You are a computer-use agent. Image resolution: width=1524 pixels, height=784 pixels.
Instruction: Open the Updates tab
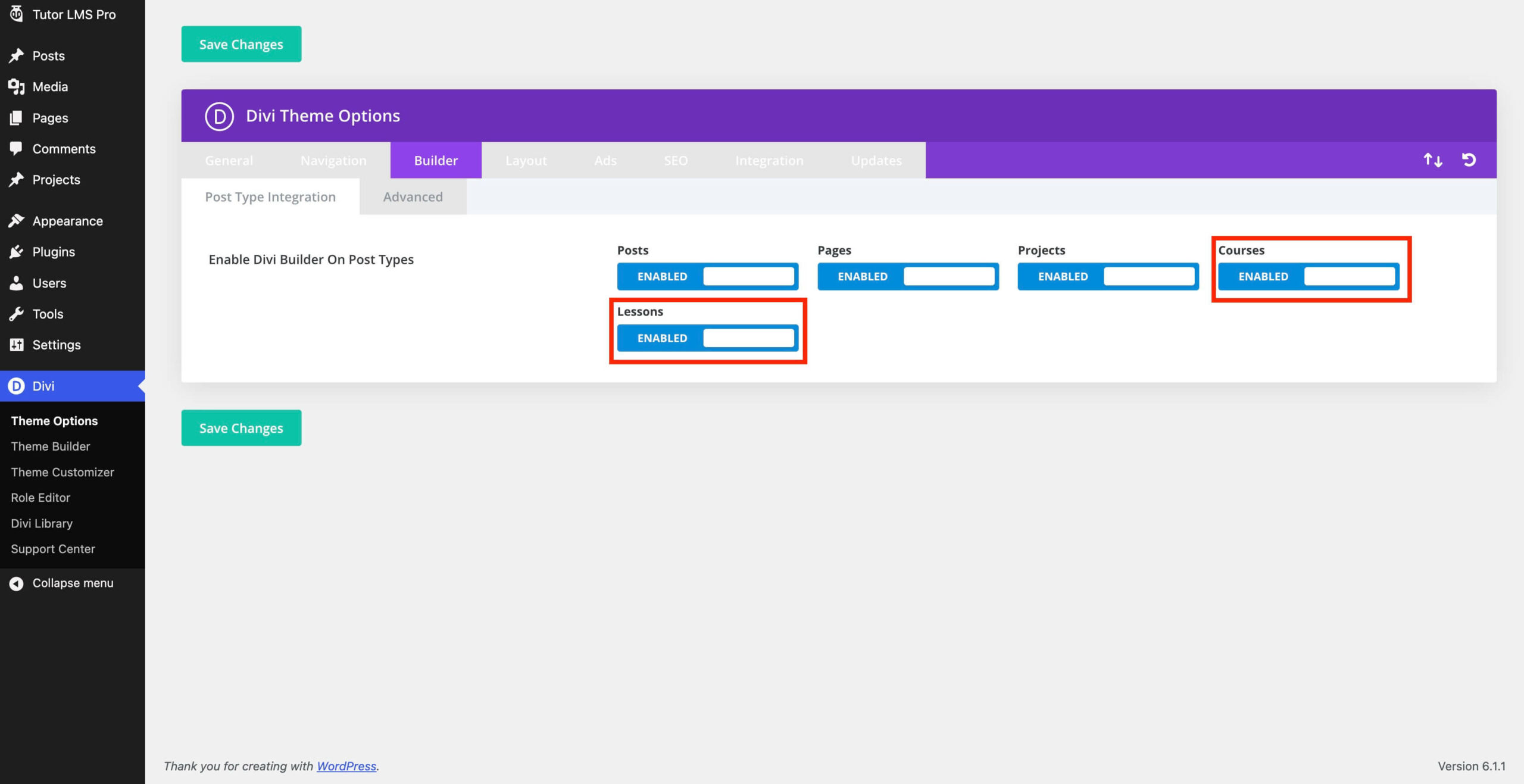pyautogui.click(x=876, y=160)
